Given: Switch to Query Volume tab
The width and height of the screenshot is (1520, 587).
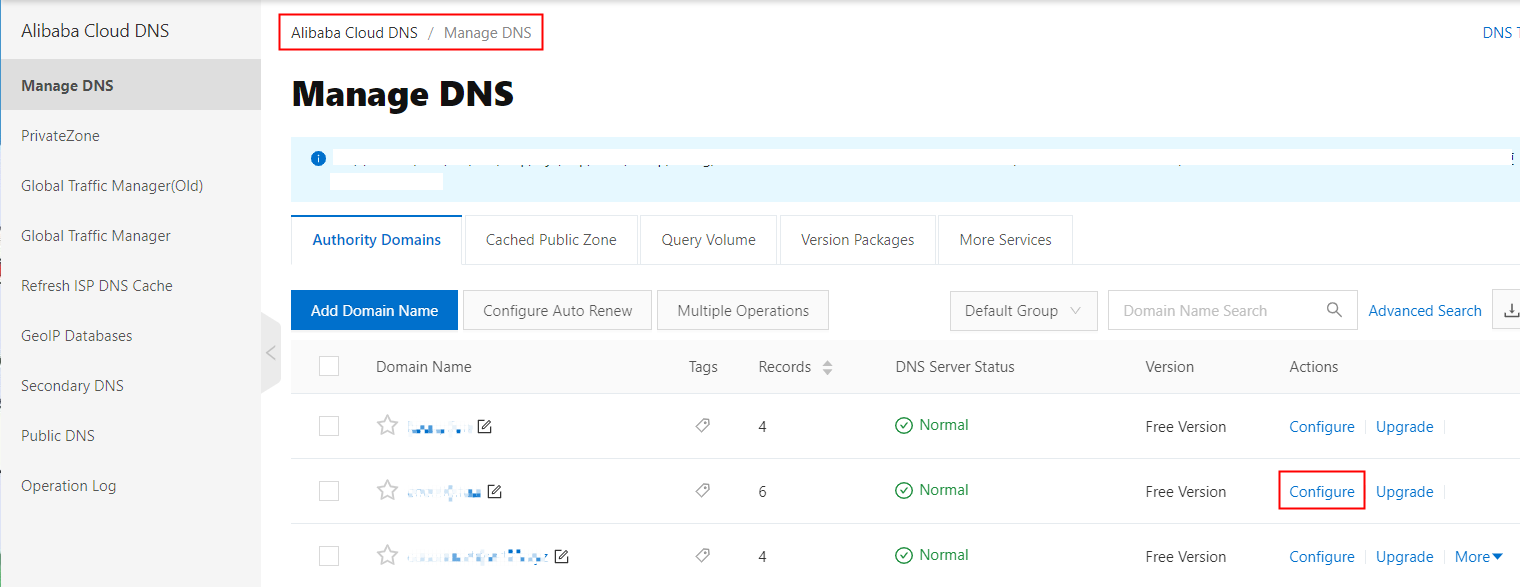Looking at the screenshot, I should pyautogui.click(x=708, y=240).
